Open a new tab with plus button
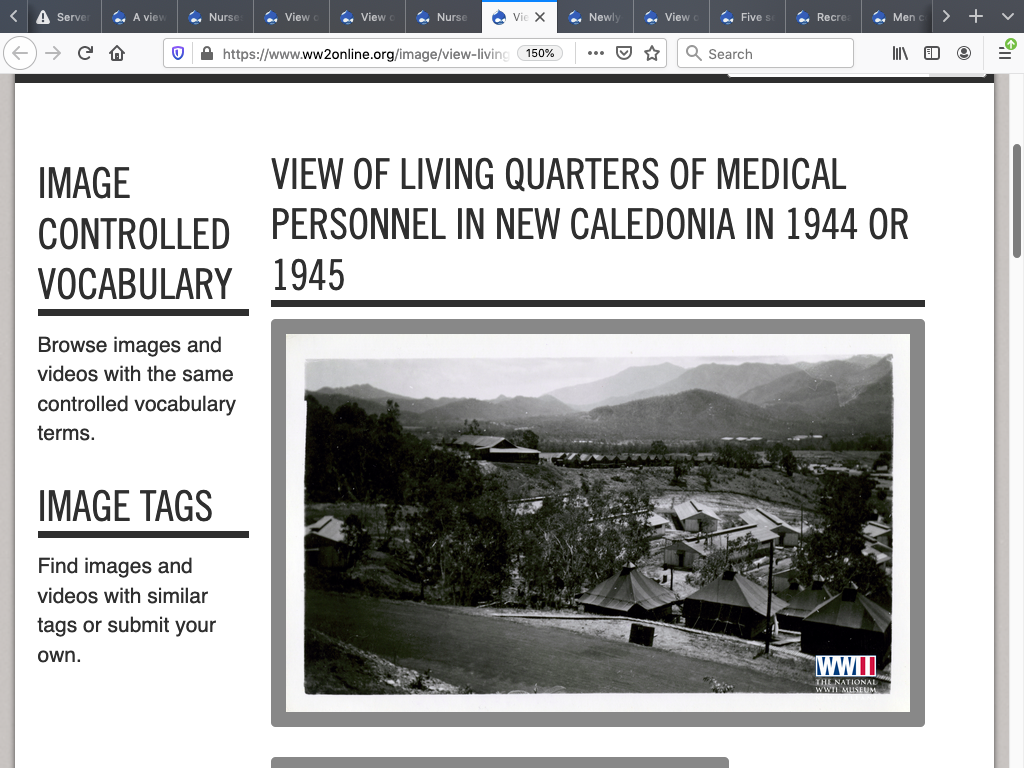 (976, 17)
